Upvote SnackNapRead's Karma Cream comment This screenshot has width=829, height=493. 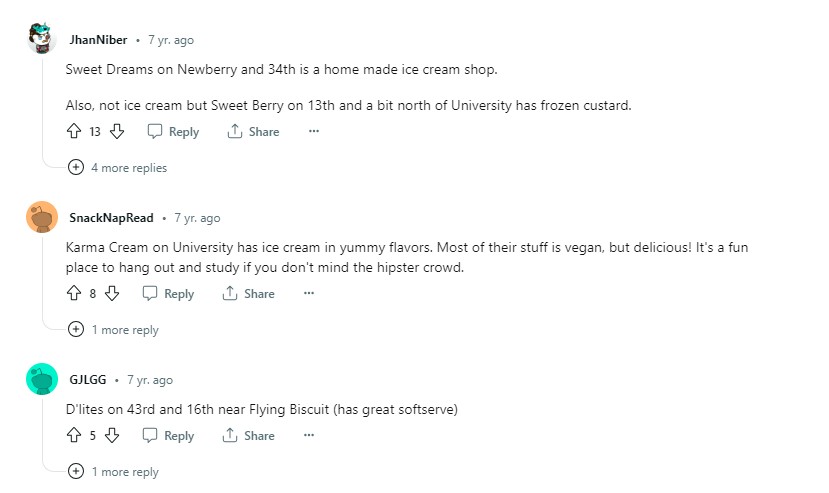pyautogui.click(x=73, y=294)
